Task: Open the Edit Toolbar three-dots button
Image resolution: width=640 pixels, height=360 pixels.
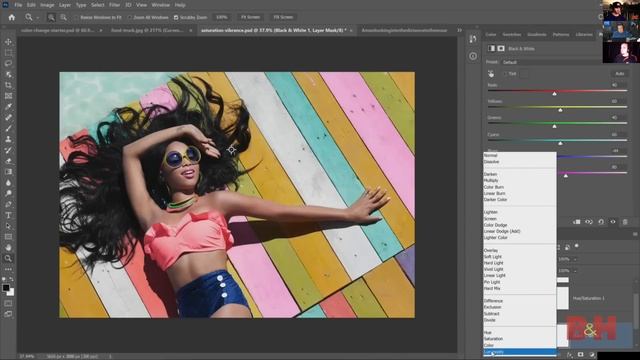Action: click(x=8, y=269)
